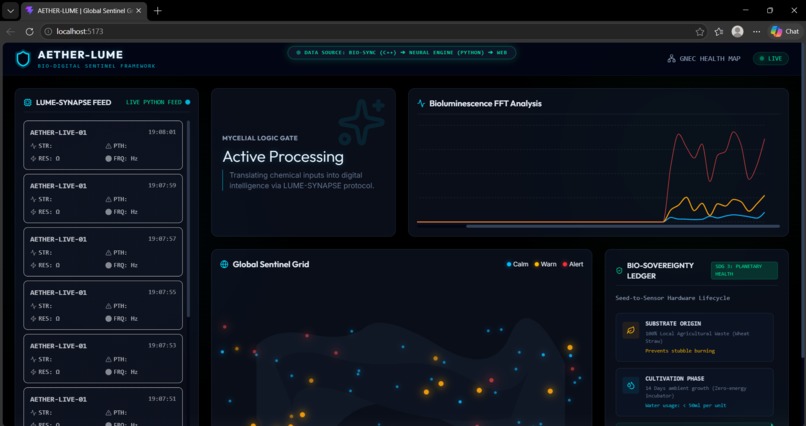Click the LUME-SYNAPSE FEED chip icon

(28, 103)
